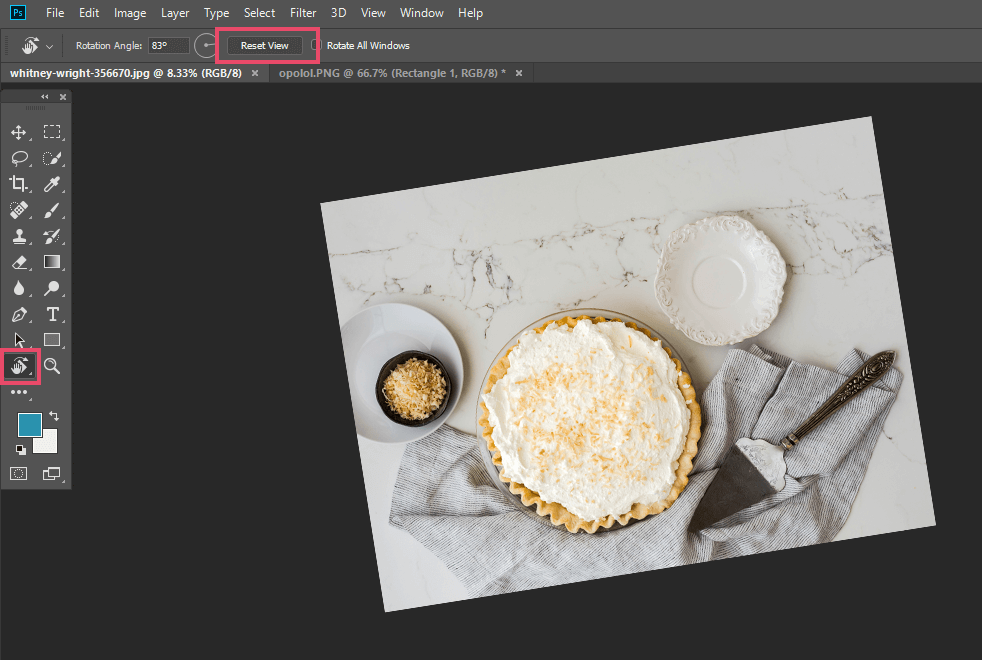Select the Gradient tool

(x=52, y=262)
